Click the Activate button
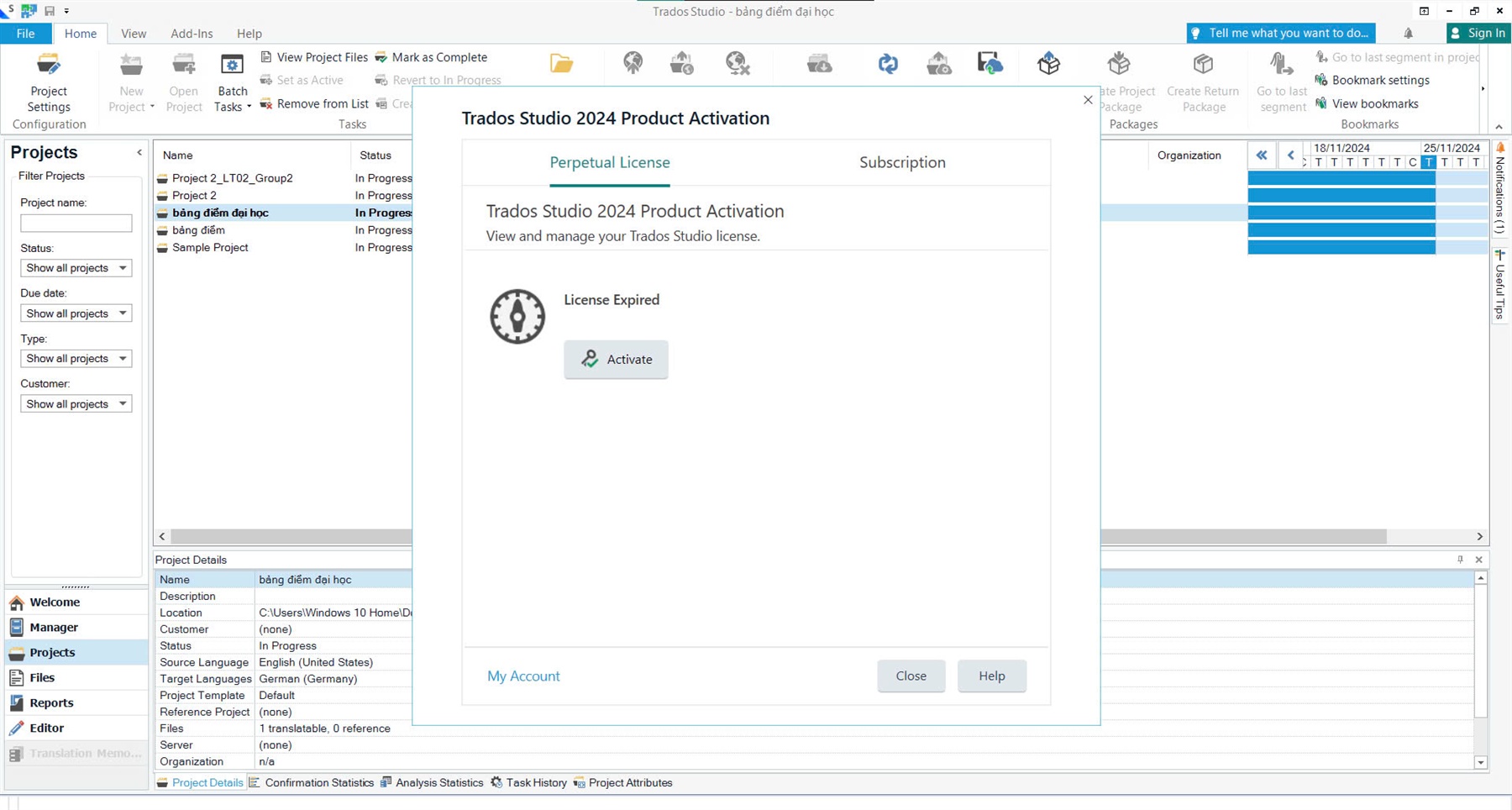The width and height of the screenshot is (1512, 810). pos(616,359)
